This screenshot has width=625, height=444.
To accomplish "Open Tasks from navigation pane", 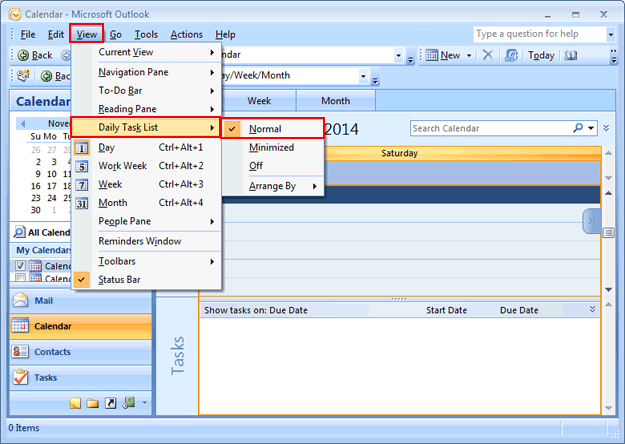I will click(x=80, y=377).
